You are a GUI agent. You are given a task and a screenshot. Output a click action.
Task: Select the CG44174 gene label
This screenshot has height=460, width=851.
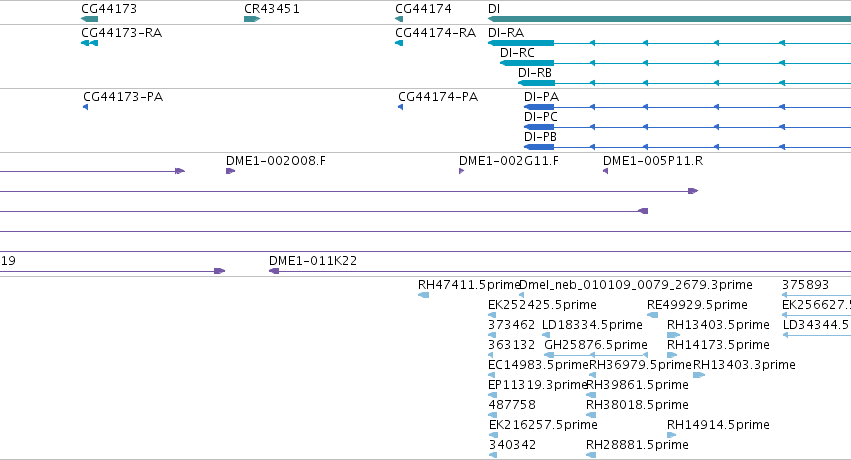pyautogui.click(x=423, y=9)
